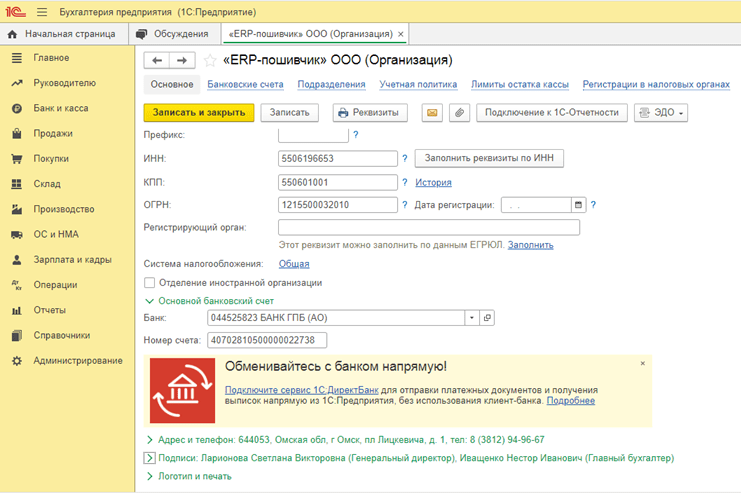Click Подключение к 1С-Отчетности button
The height and width of the screenshot is (495, 741).
(552, 113)
